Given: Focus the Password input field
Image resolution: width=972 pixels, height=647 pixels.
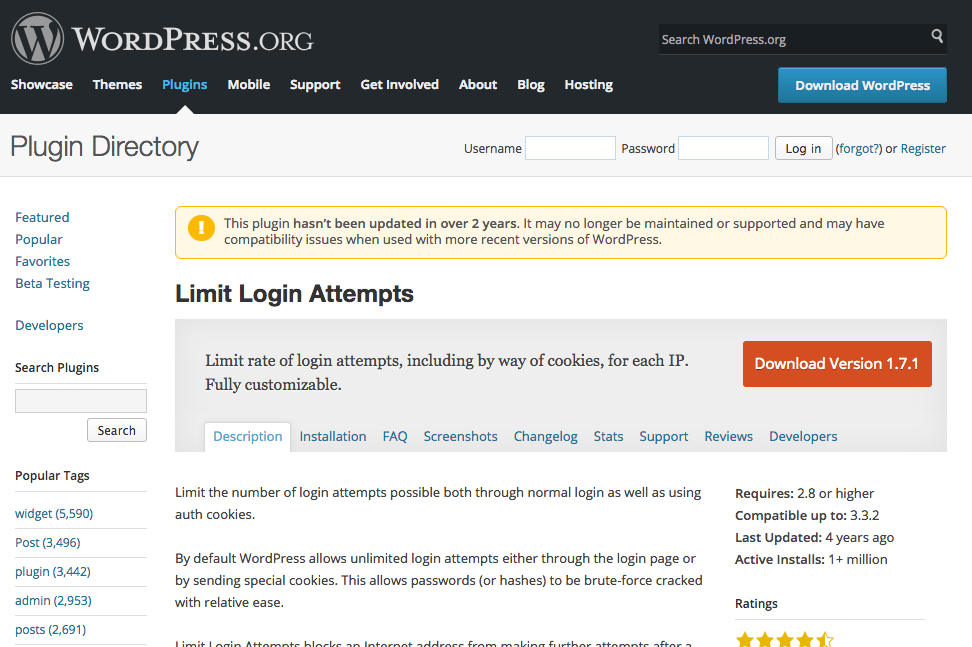Looking at the screenshot, I should 723,148.
